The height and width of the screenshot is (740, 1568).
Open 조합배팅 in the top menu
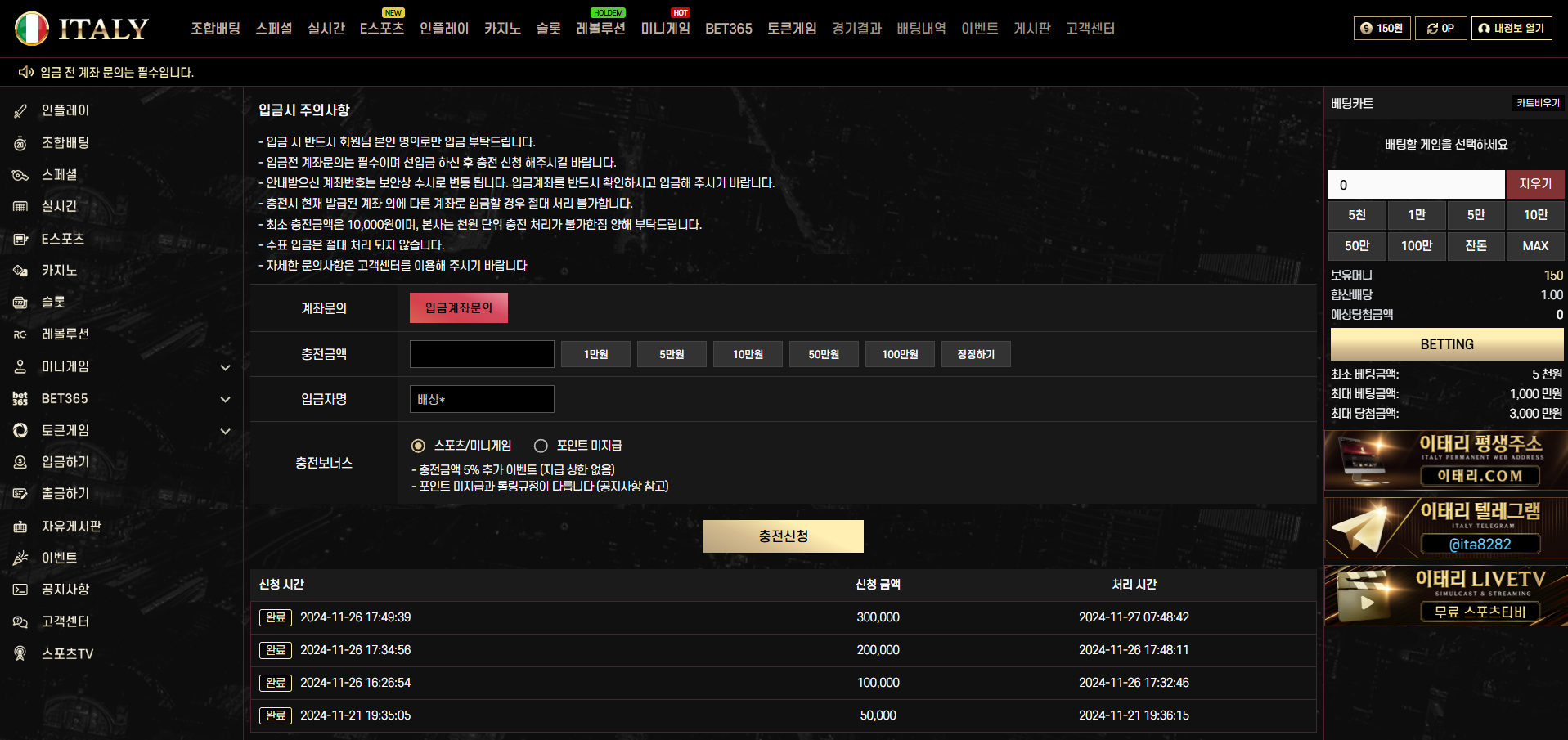pos(216,29)
